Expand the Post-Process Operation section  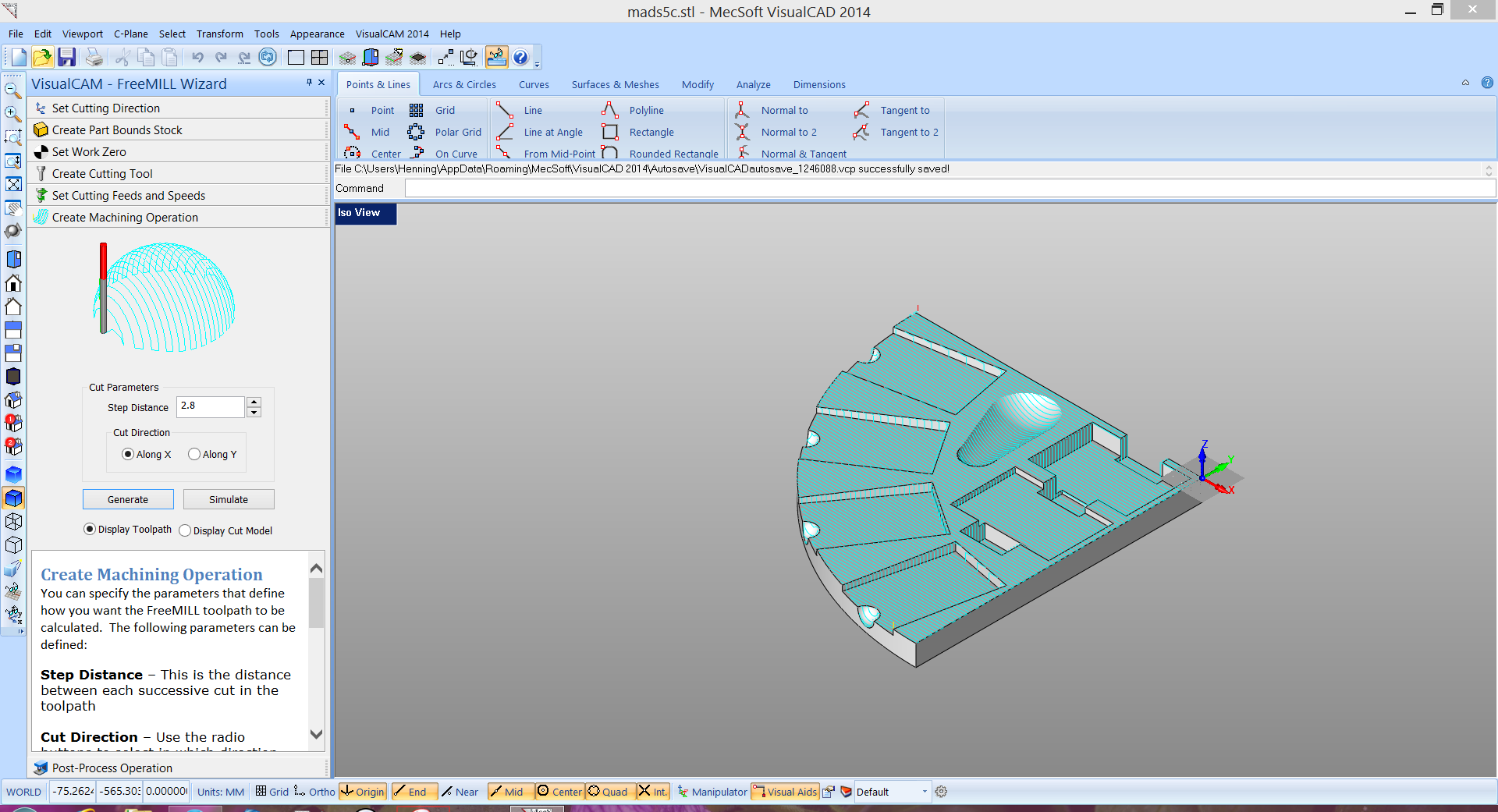112,768
